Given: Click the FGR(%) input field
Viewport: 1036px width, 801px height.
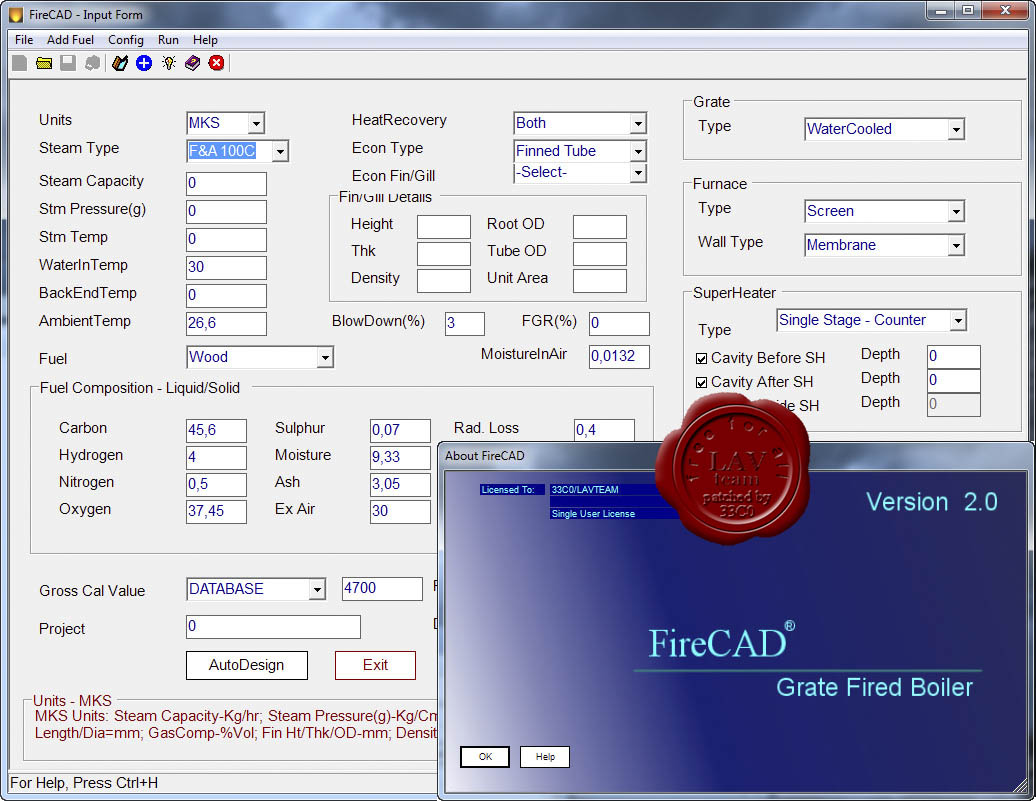Looking at the screenshot, I should (x=619, y=324).
